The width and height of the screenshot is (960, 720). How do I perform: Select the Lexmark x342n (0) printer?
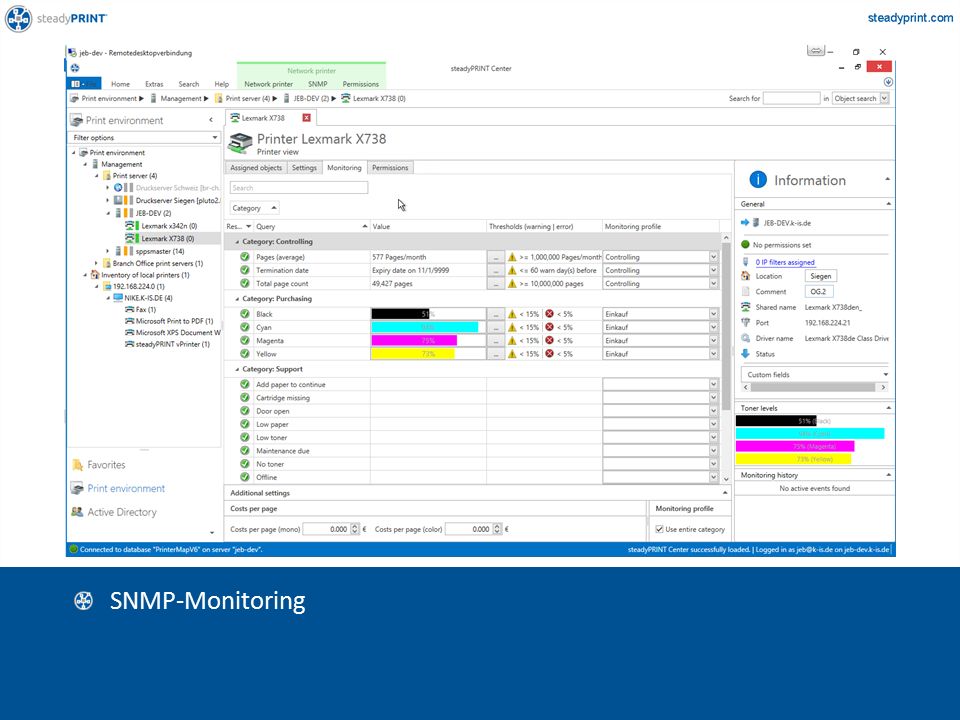169,226
